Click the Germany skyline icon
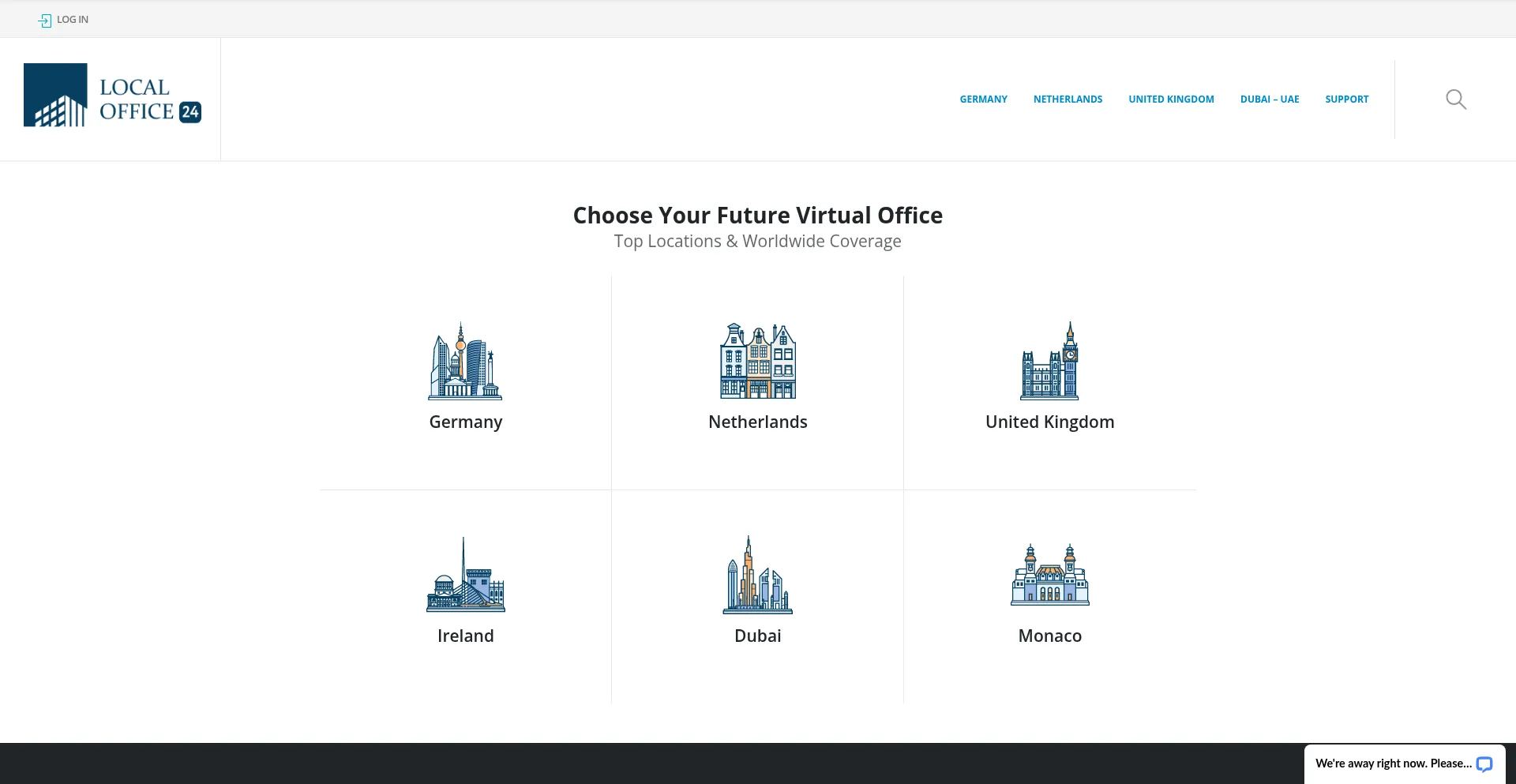 [465, 361]
